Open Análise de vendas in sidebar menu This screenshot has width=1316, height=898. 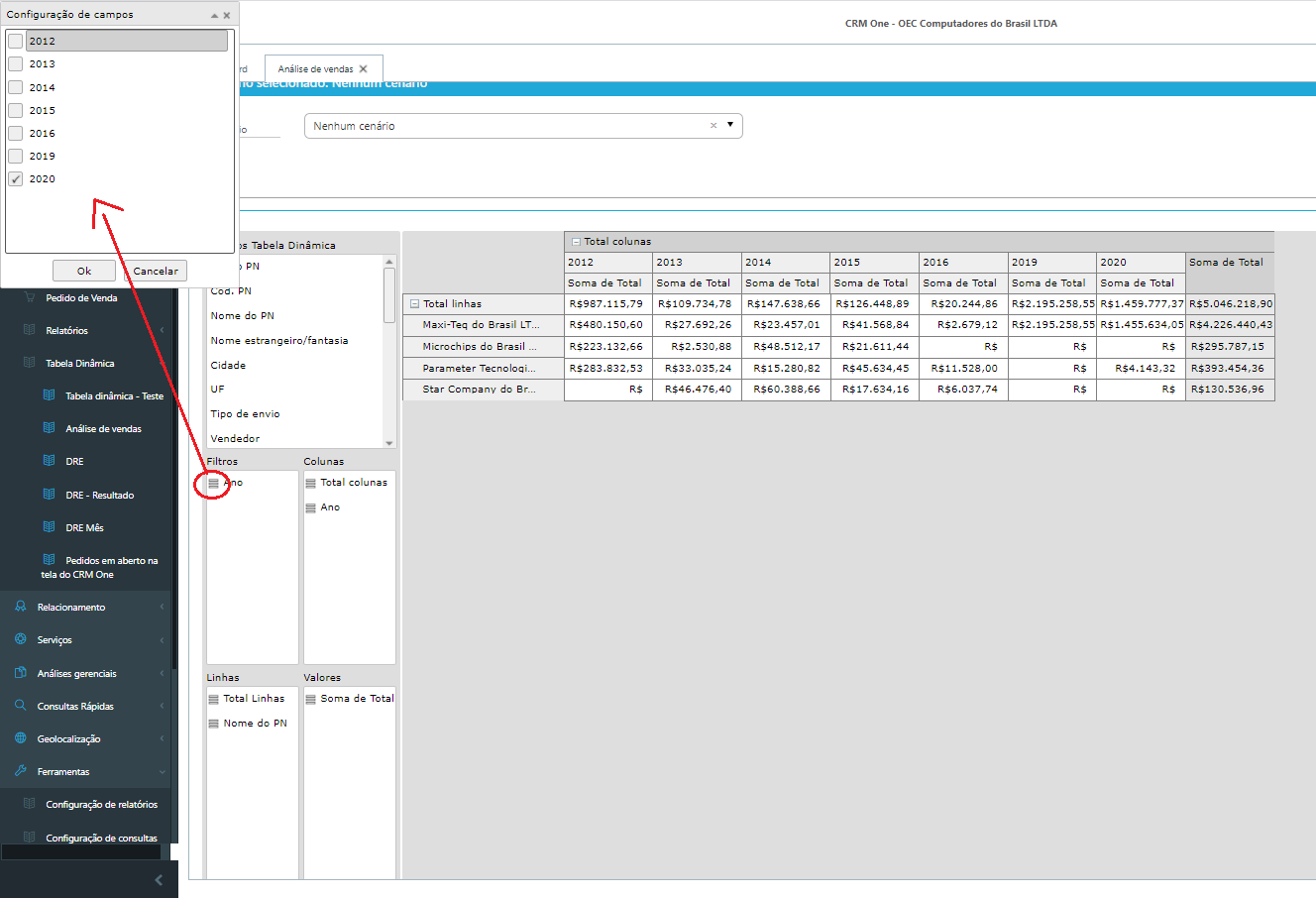103,429
